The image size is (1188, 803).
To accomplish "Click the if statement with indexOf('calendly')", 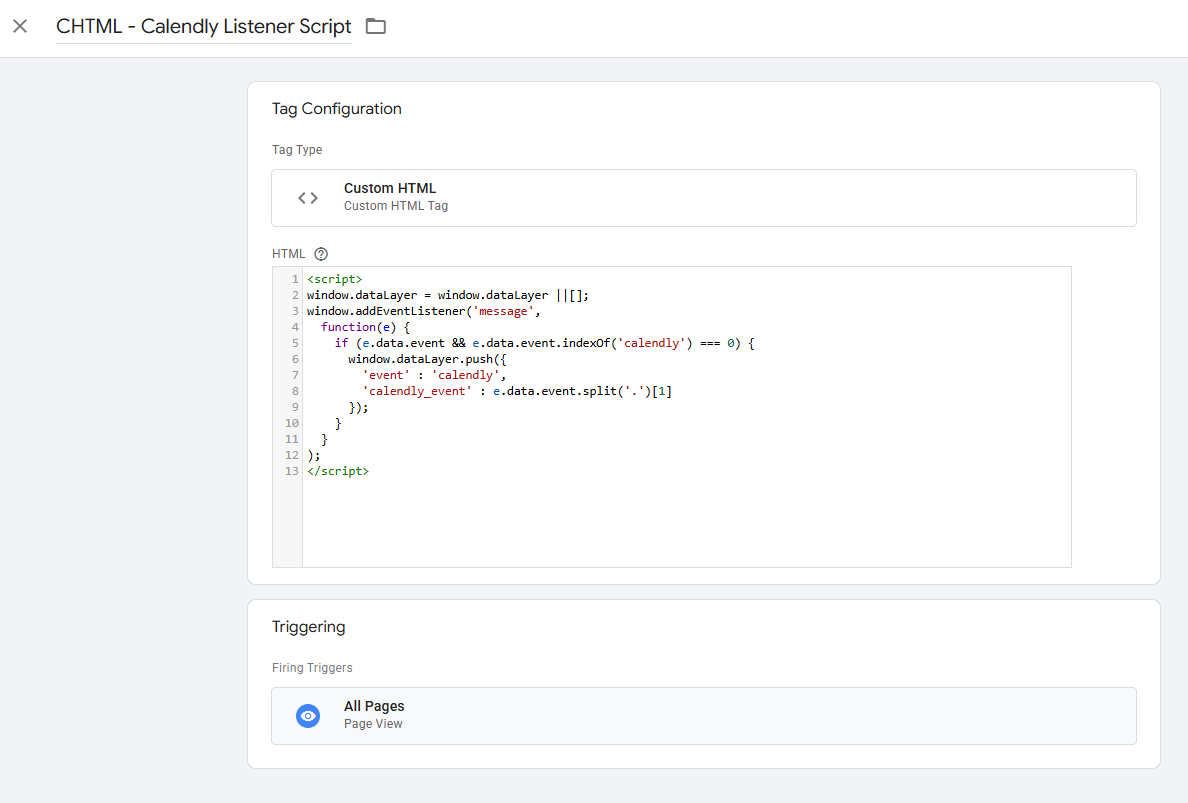I will pos(544,343).
